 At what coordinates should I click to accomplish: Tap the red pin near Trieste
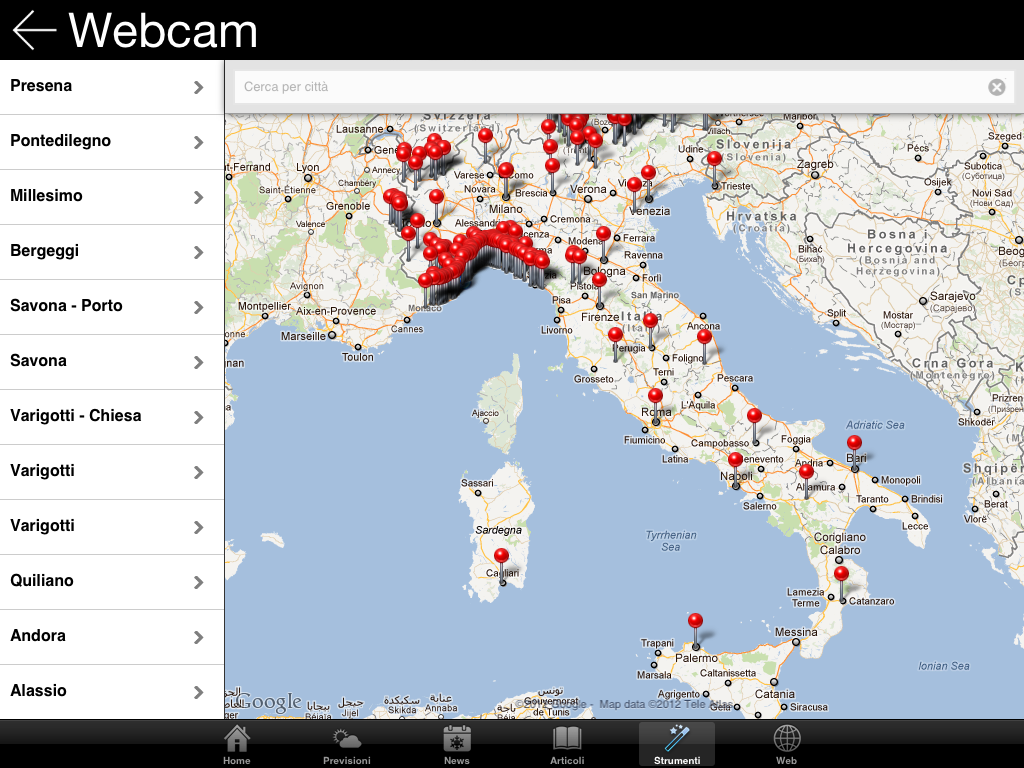[x=714, y=158]
